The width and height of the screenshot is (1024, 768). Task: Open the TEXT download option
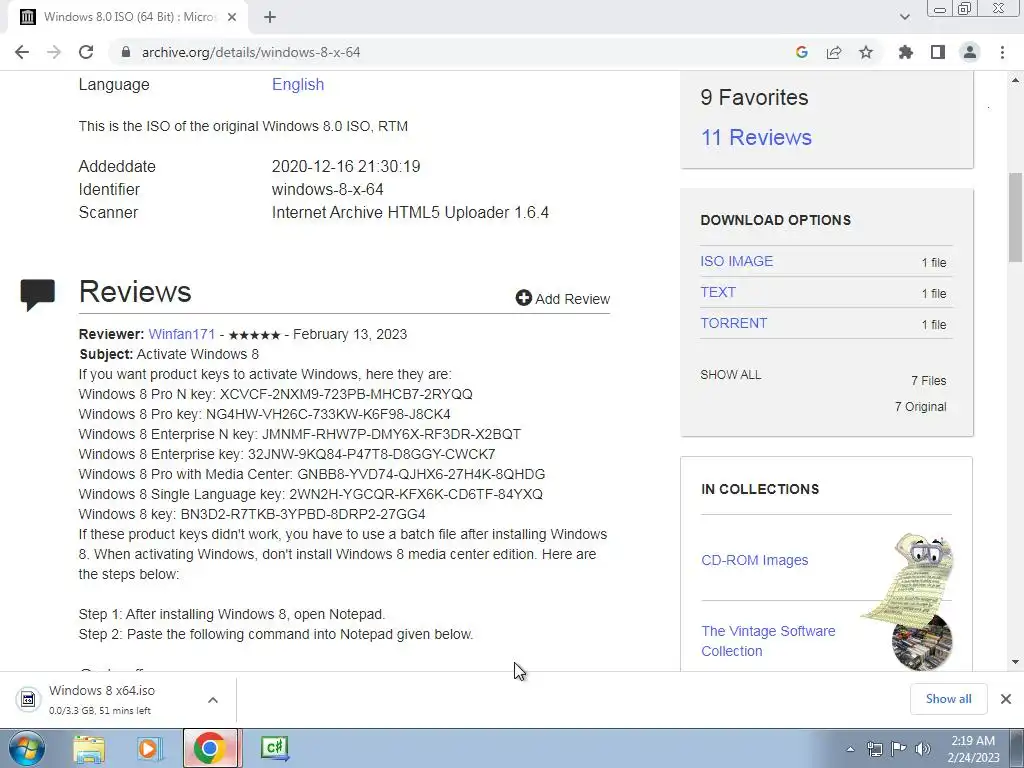[x=718, y=292]
